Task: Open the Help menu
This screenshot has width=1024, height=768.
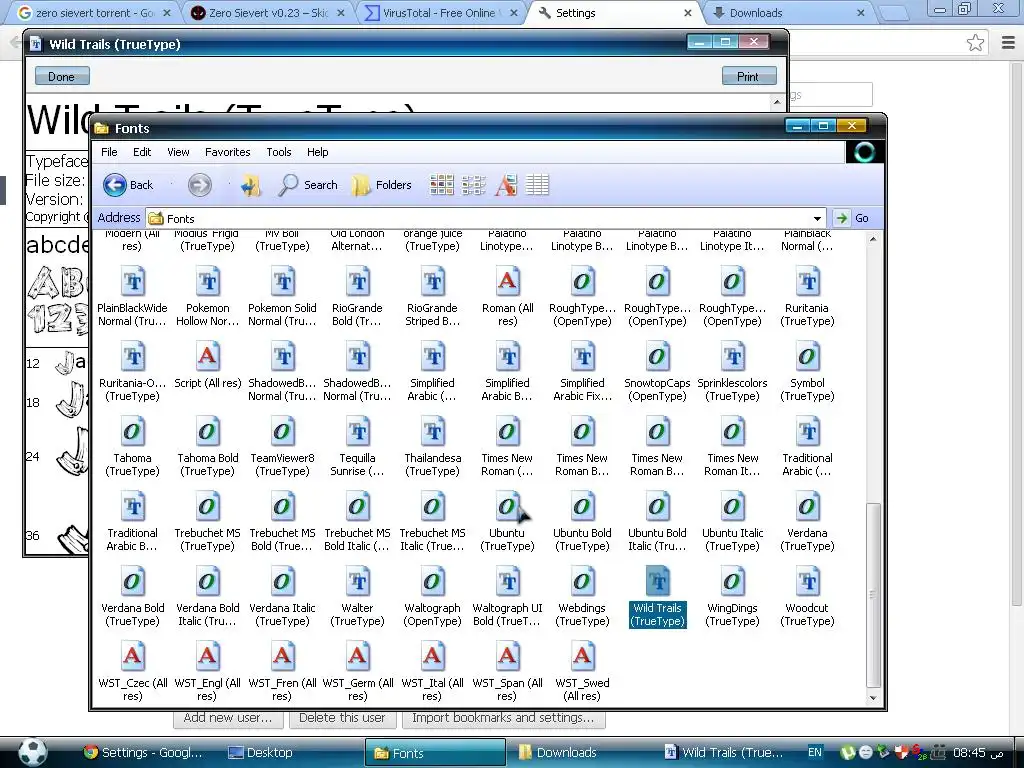Action: pyautogui.click(x=317, y=152)
